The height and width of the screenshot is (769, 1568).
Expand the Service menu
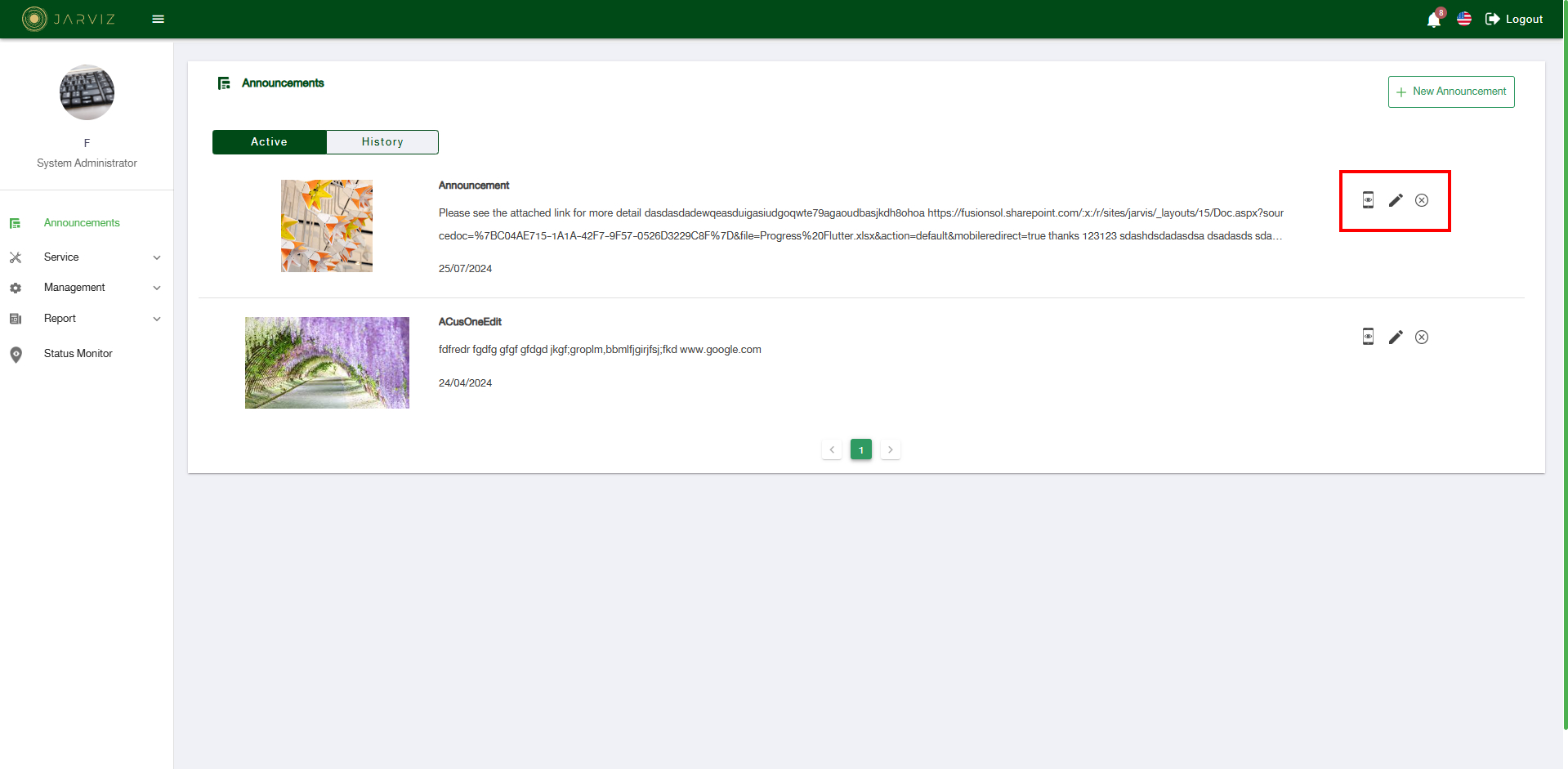(x=85, y=257)
